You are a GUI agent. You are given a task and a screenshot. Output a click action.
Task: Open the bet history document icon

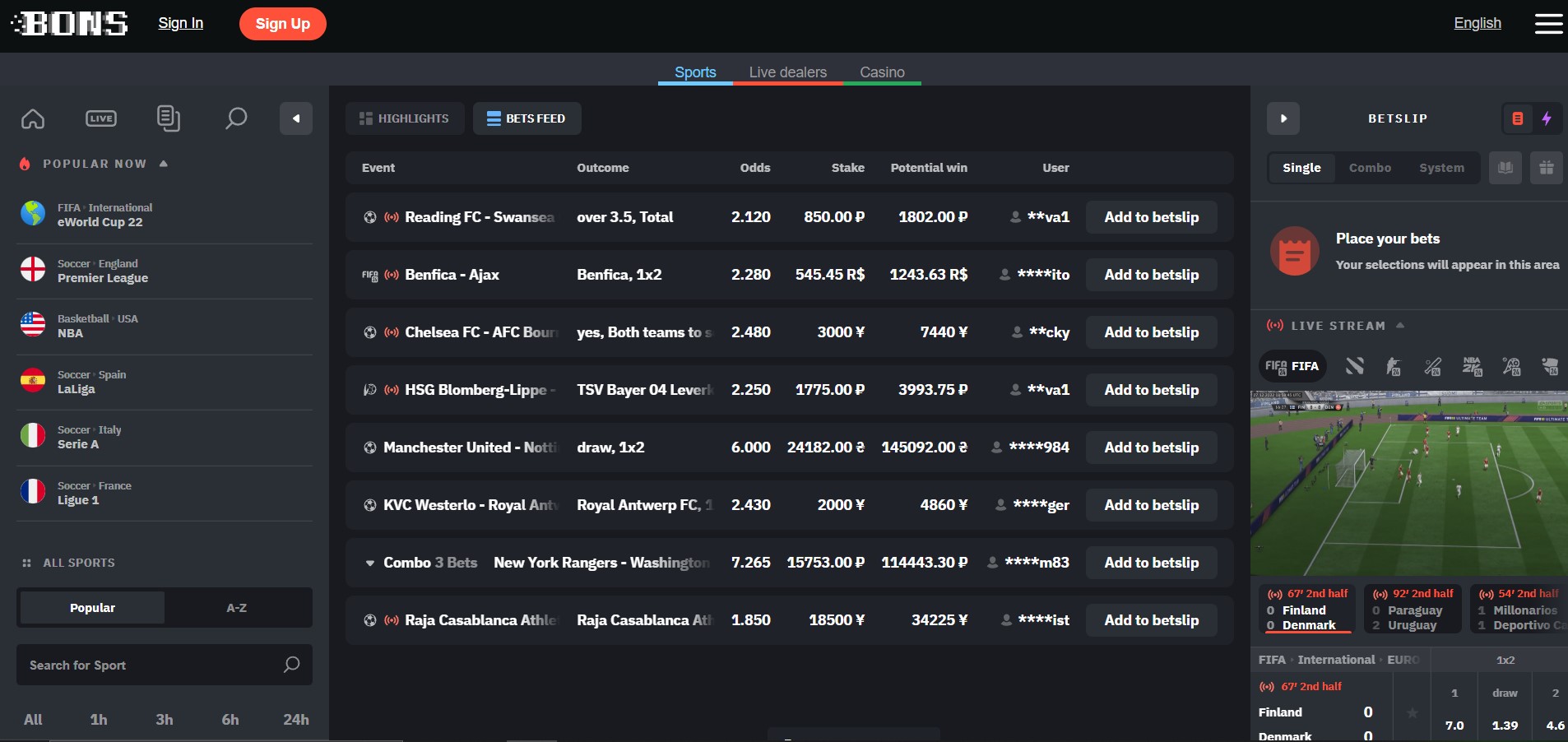click(x=169, y=118)
